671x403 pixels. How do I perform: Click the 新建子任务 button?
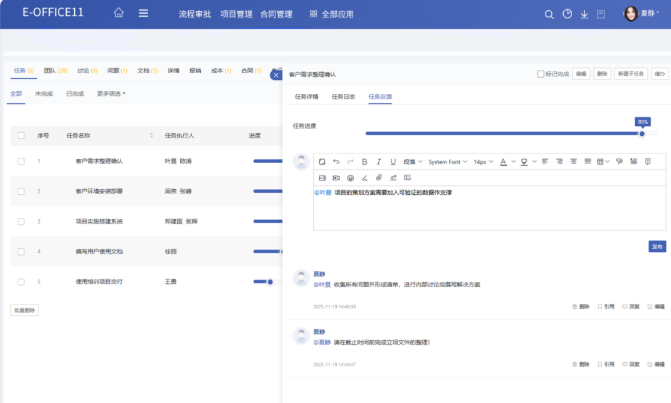[630, 74]
